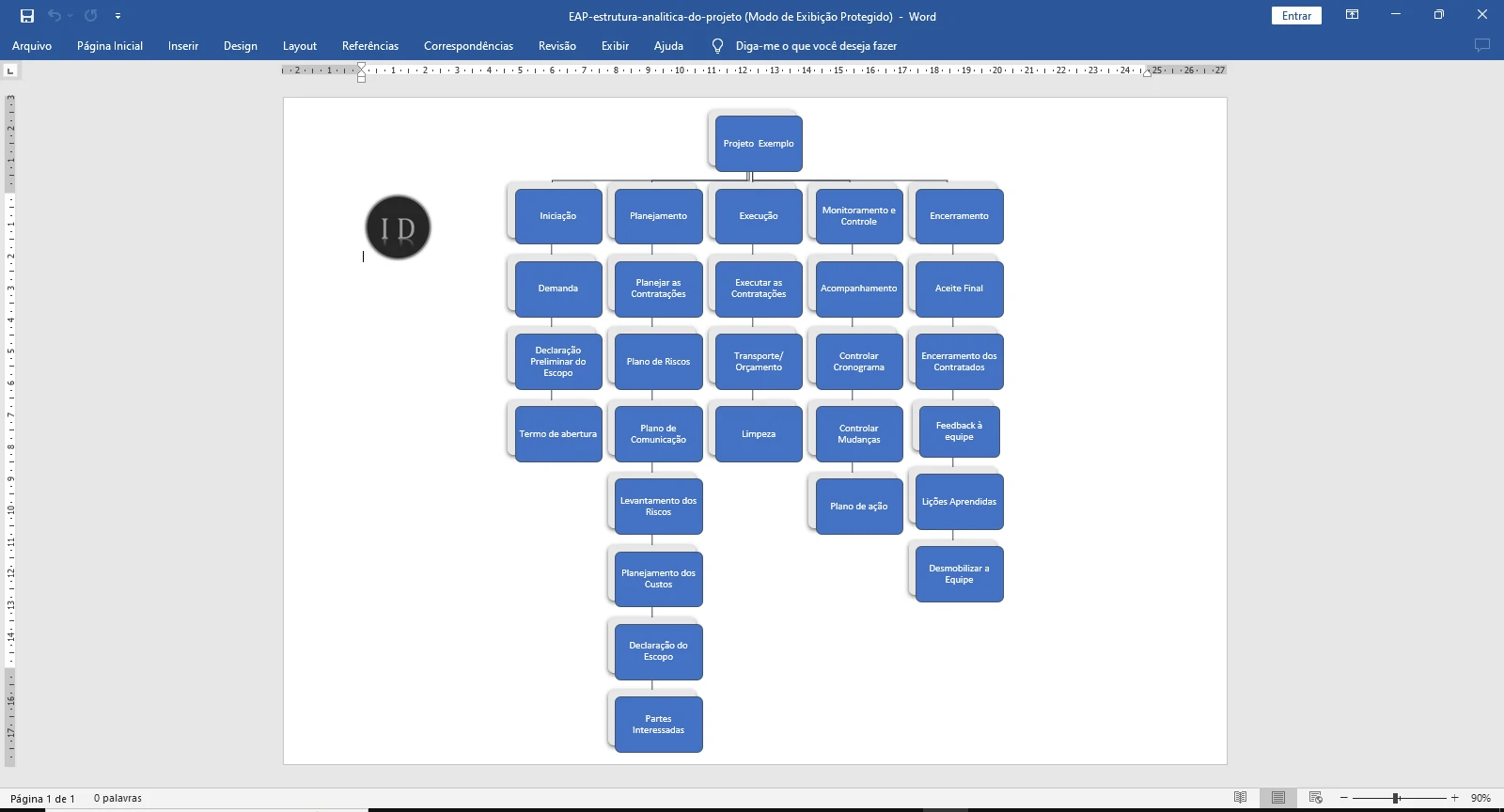The width and height of the screenshot is (1504, 812).
Task: Click the tab stop selector on ruler
Action: coord(10,70)
